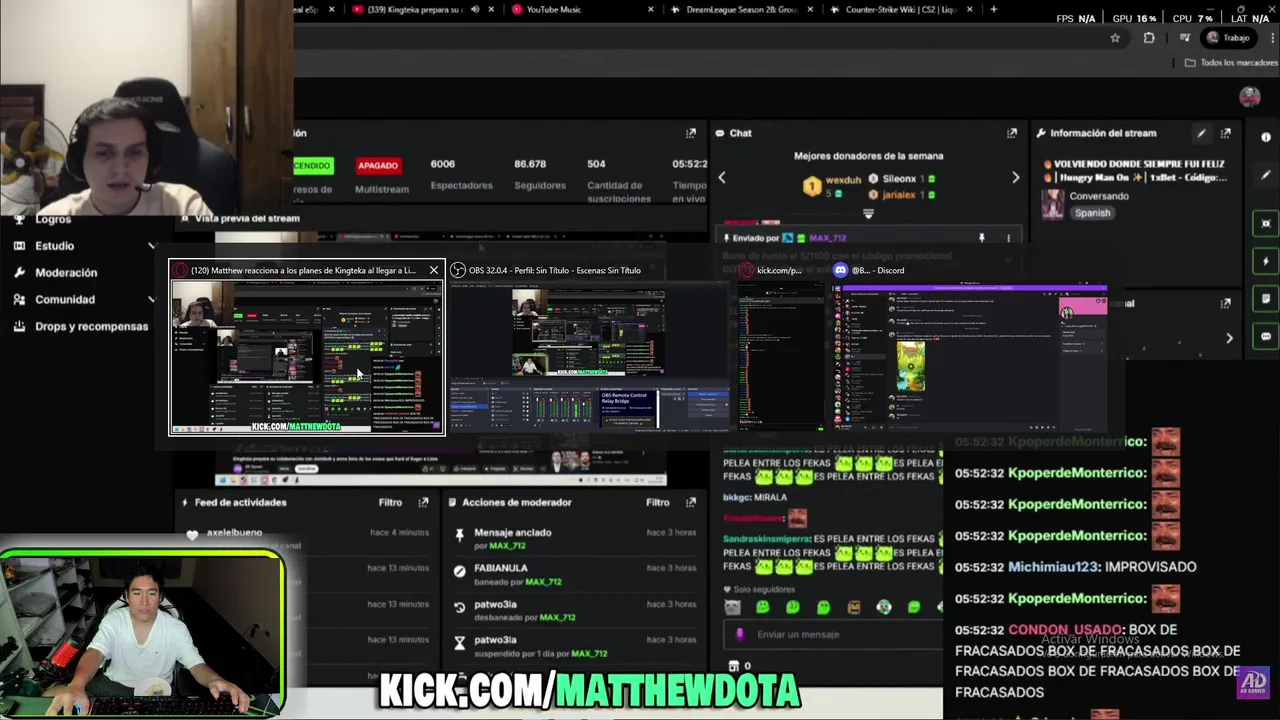1280x720 pixels.
Task: Open Filtro in Feed de actividades
Action: 390,503
